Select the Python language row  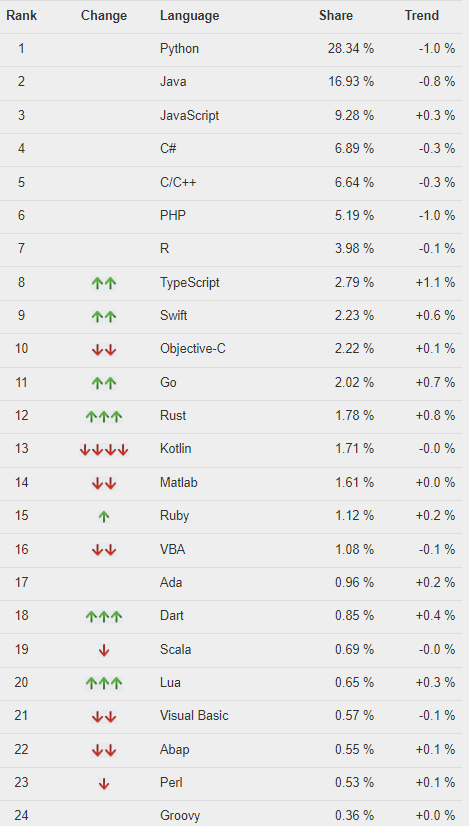click(x=231, y=50)
